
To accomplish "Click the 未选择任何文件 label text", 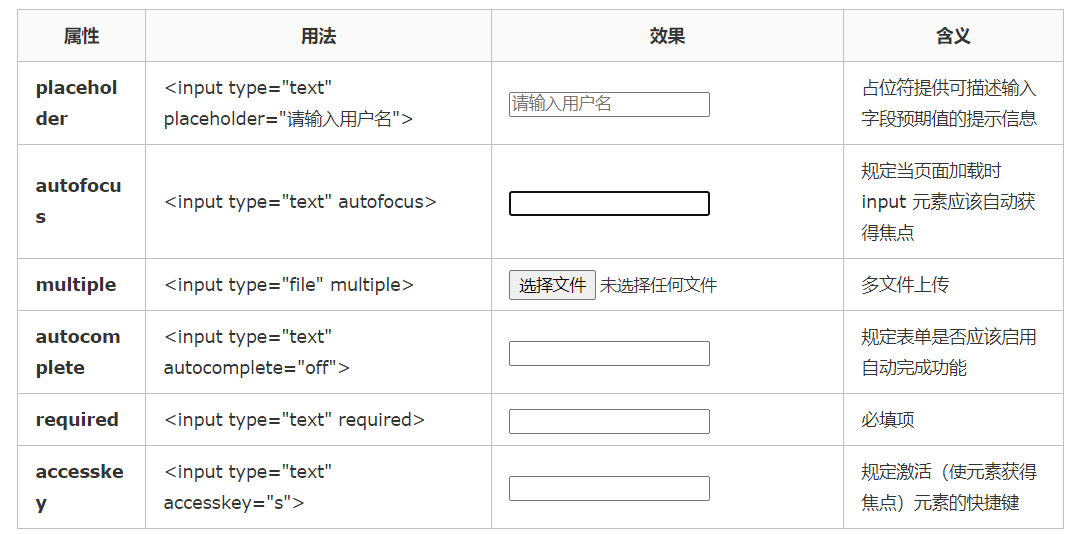I will 659,285.
